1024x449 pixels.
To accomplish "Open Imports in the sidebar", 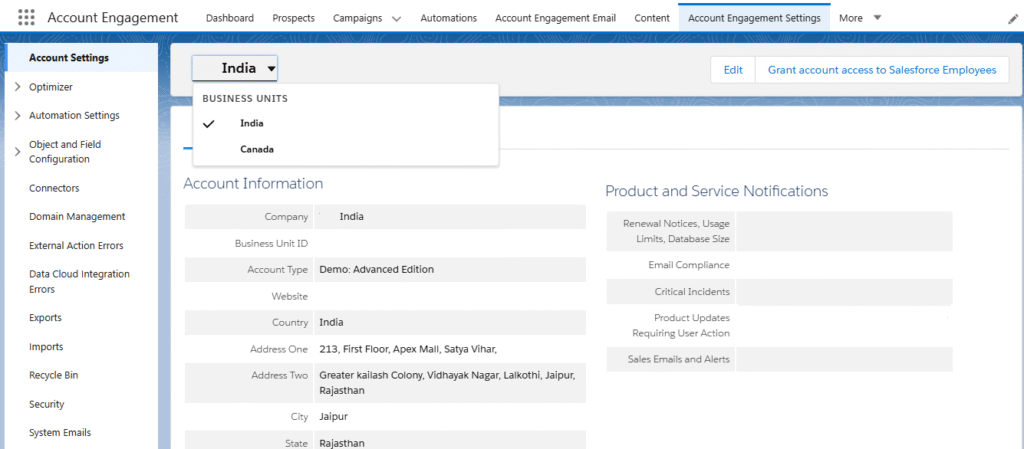I will (x=46, y=347).
